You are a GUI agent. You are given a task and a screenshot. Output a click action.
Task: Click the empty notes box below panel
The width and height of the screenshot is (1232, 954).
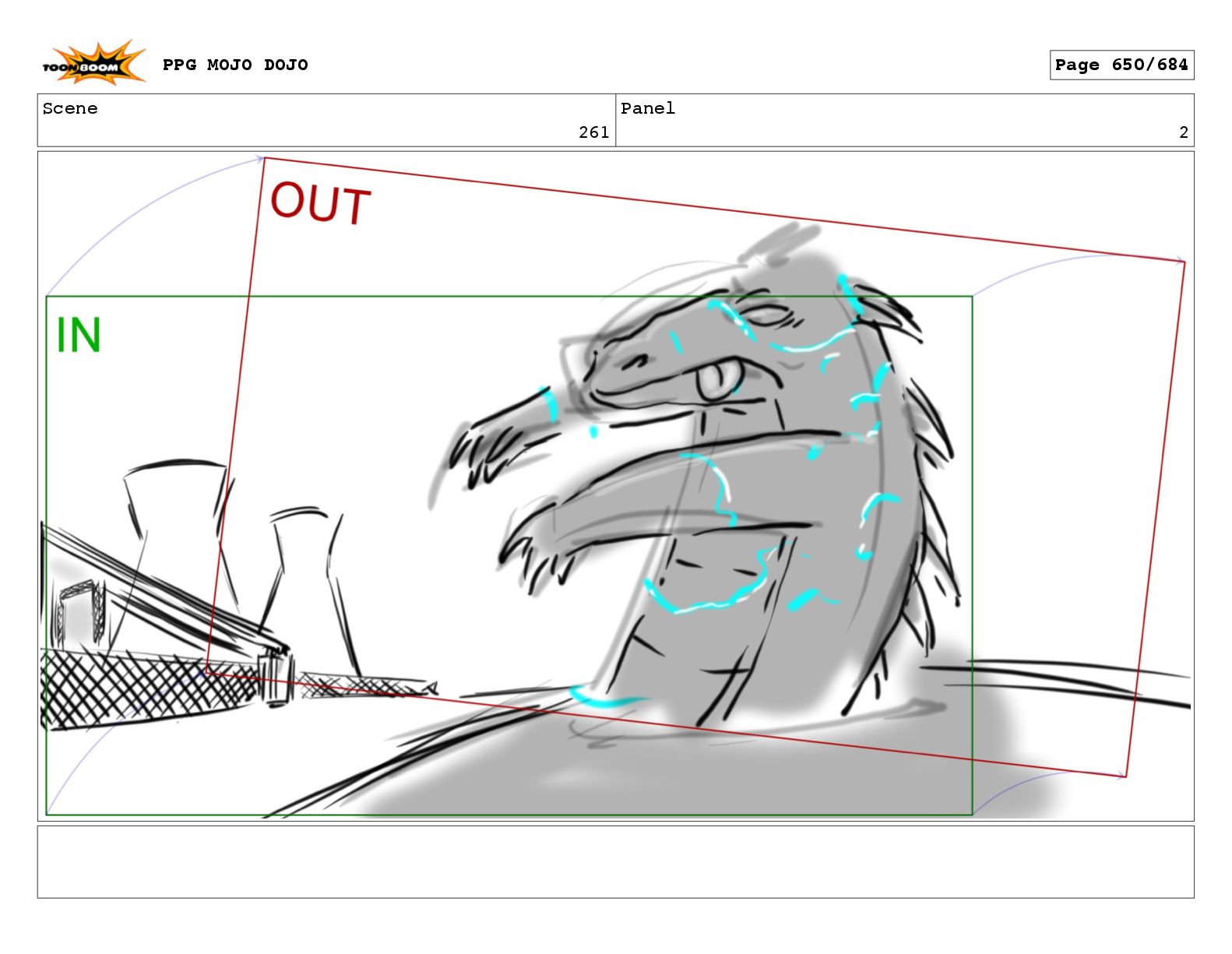pyautogui.click(x=615, y=862)
